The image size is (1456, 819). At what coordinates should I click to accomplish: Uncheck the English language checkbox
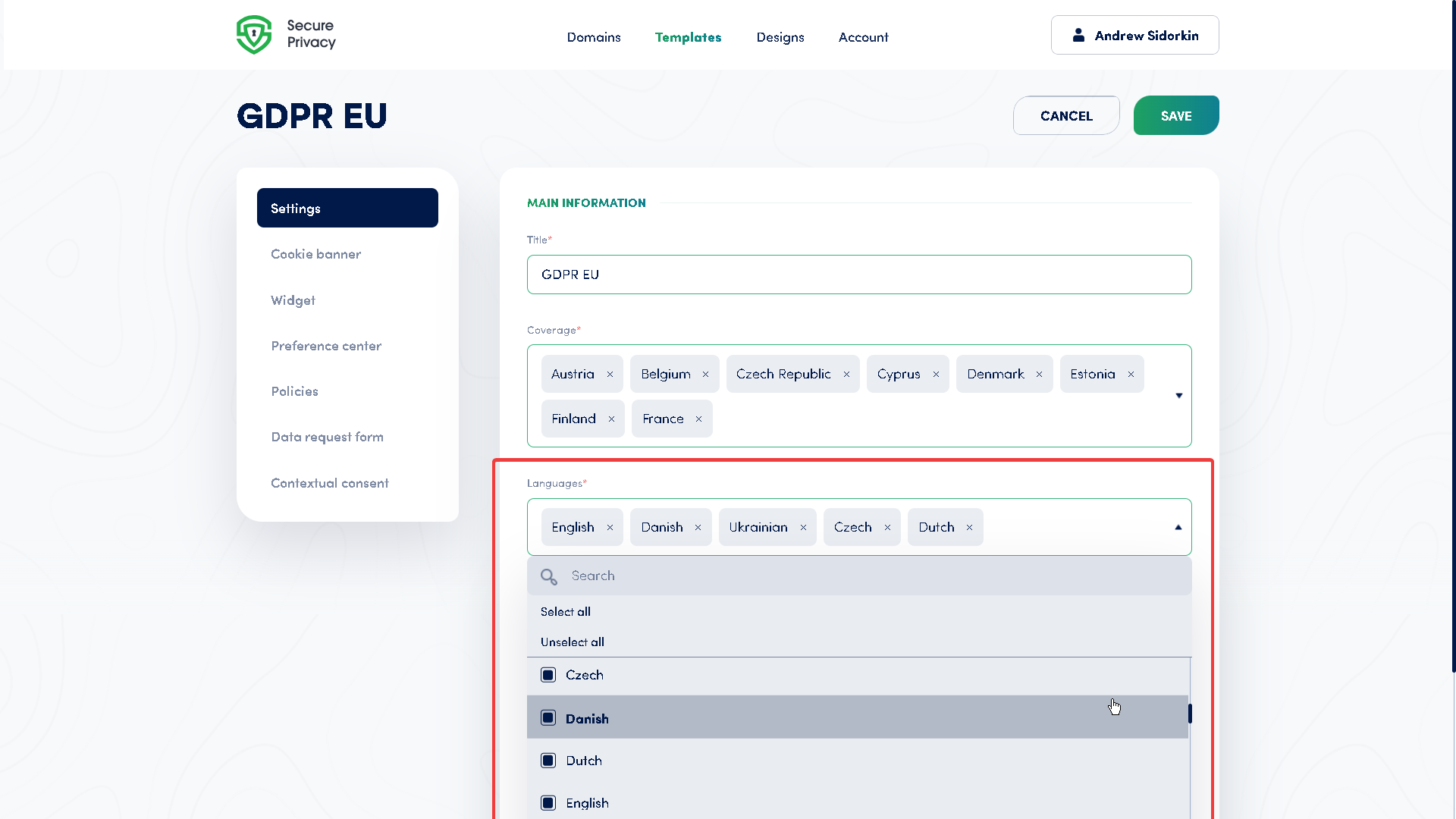548,802
